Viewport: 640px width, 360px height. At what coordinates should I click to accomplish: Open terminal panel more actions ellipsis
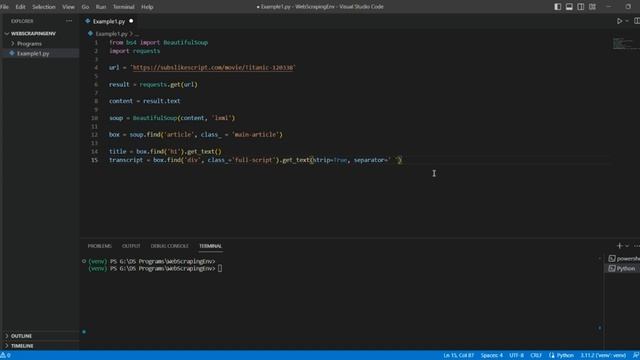[x=637, y=246]
